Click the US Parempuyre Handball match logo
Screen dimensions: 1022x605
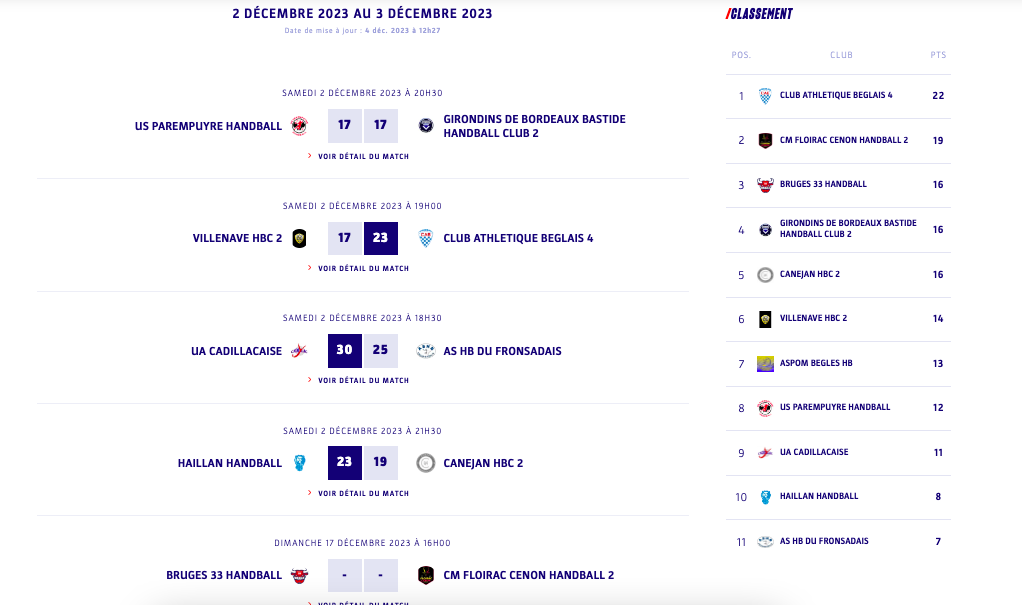[299, 126]
